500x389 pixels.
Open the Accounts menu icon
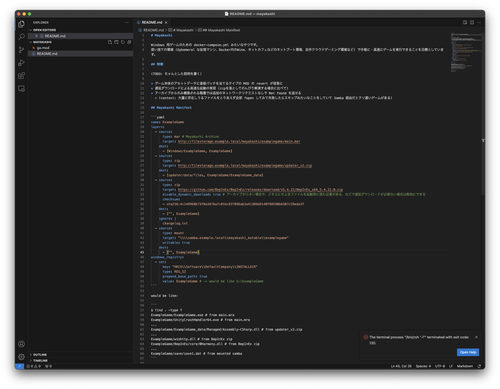tap(21, 344)
